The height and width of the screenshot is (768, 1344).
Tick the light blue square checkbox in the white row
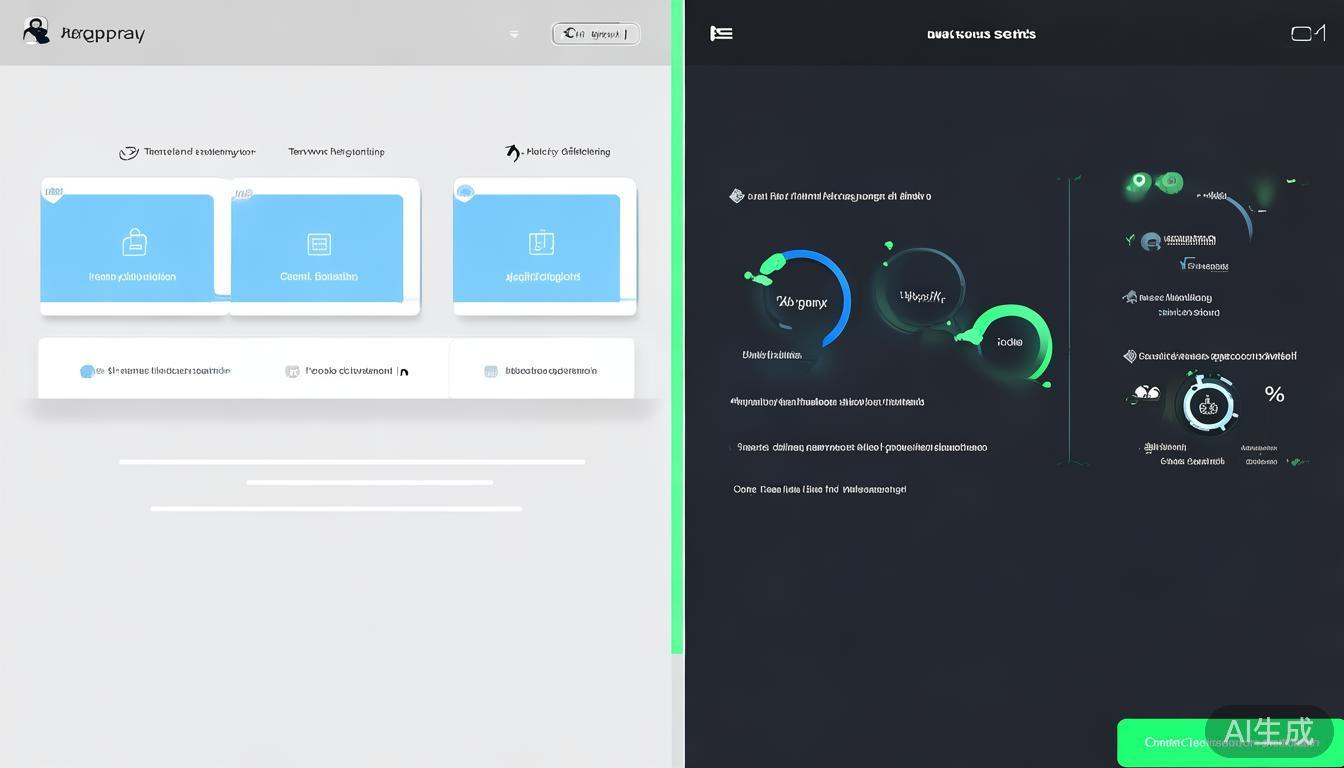coord(491,371)
